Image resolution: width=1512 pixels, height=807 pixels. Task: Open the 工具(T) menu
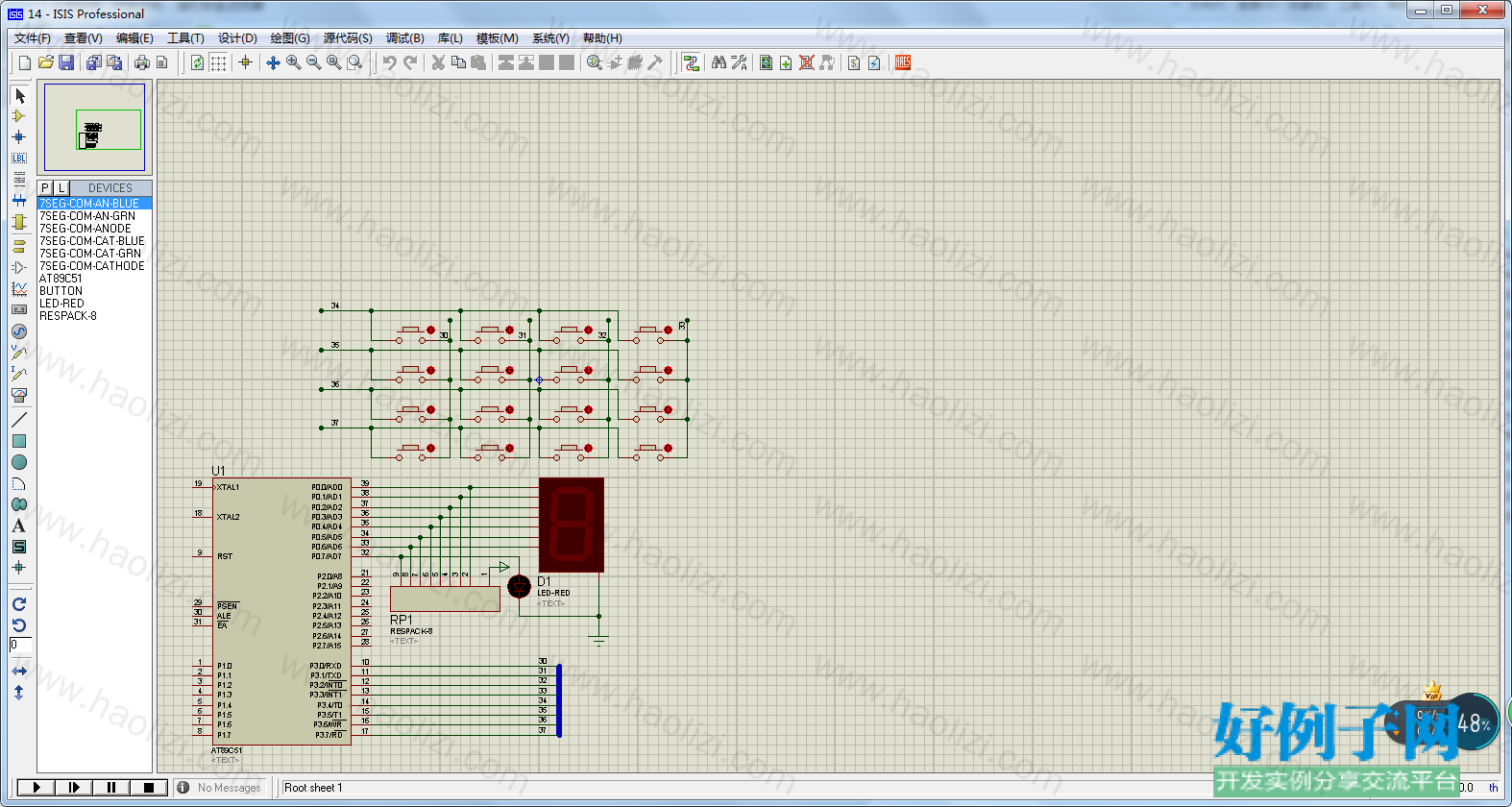(185, 38)
